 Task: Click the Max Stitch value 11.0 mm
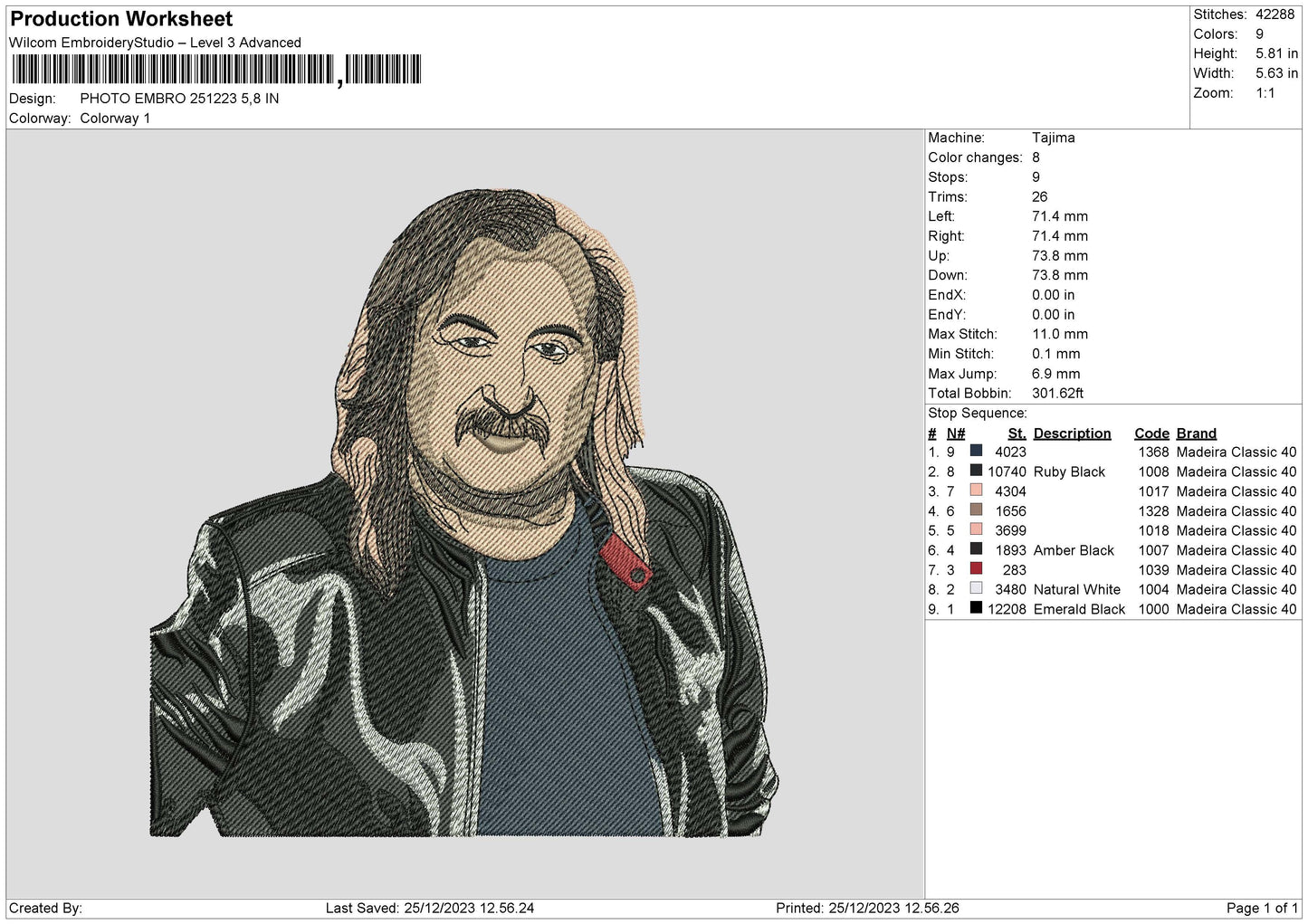click(x=1060, y=334)
